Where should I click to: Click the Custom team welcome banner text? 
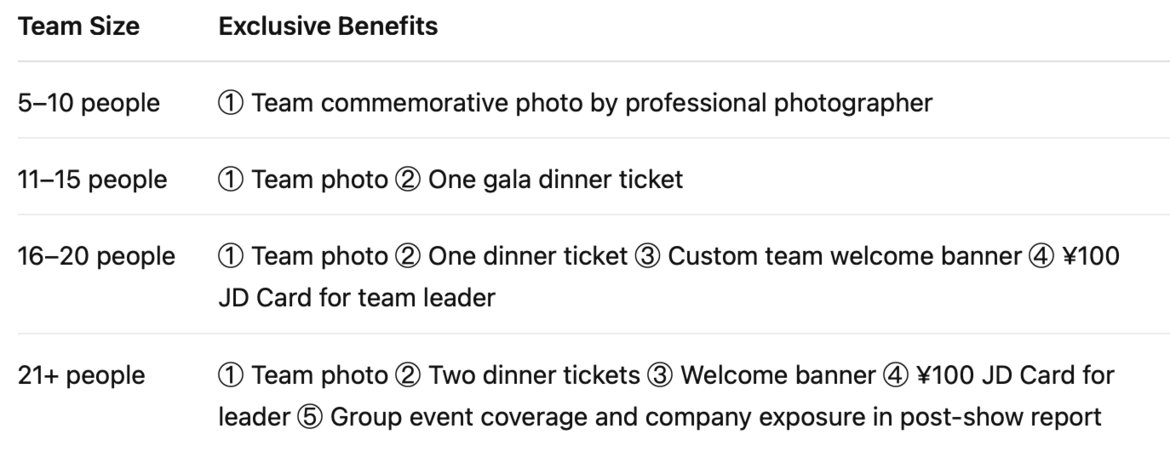coord(844,257)
